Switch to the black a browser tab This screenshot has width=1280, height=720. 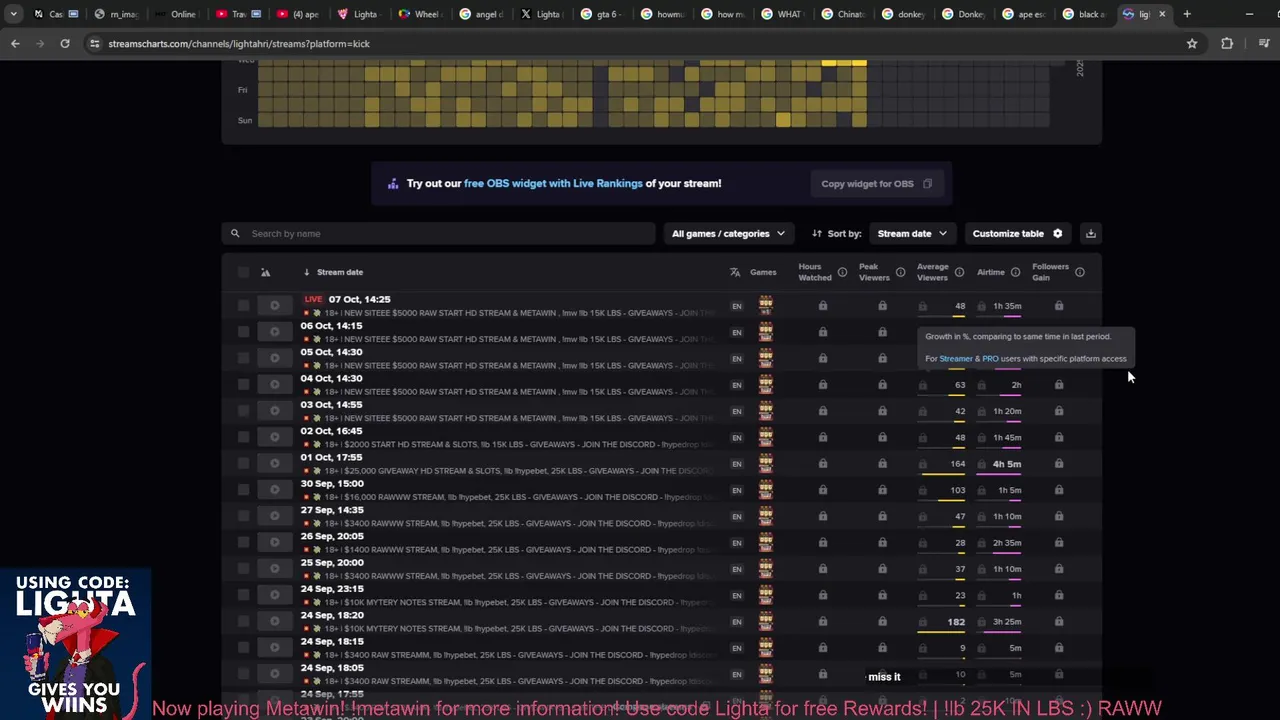coord(1084,14)
